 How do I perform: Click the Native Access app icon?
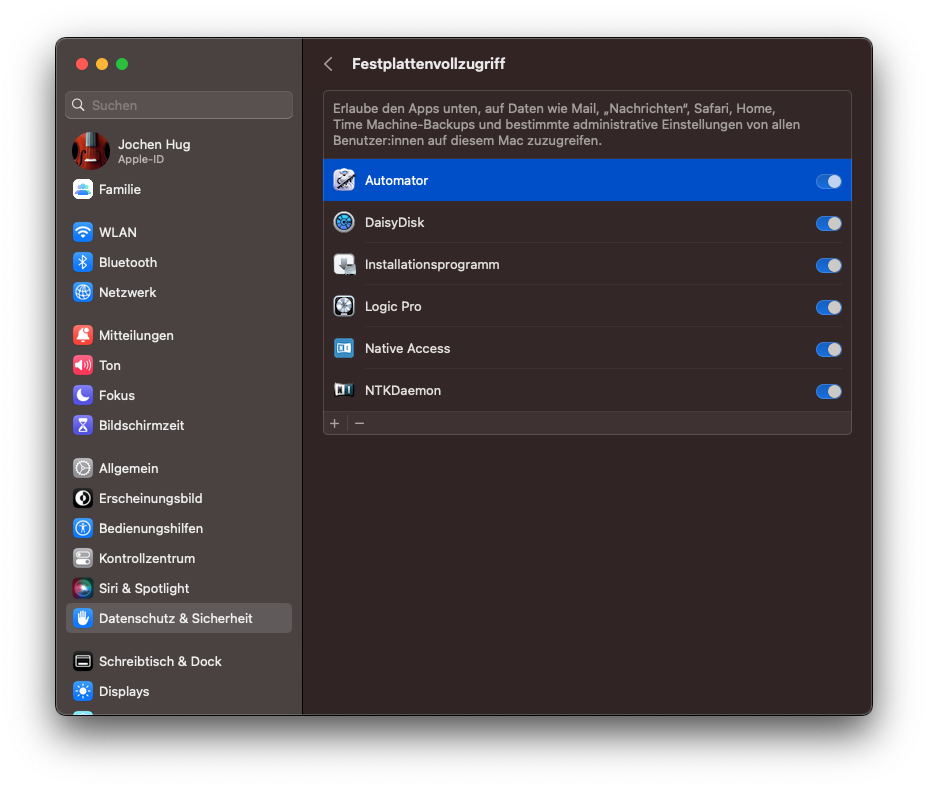point(344,348)
